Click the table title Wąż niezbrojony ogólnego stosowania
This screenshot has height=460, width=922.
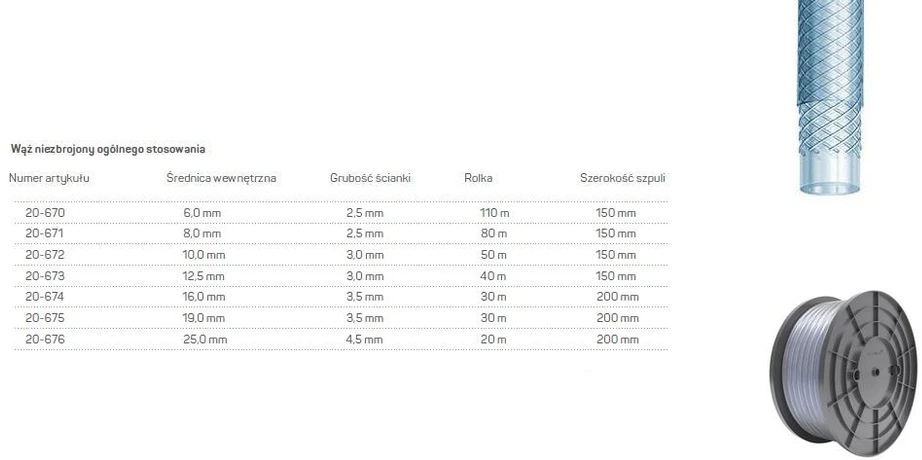[108, 149]
